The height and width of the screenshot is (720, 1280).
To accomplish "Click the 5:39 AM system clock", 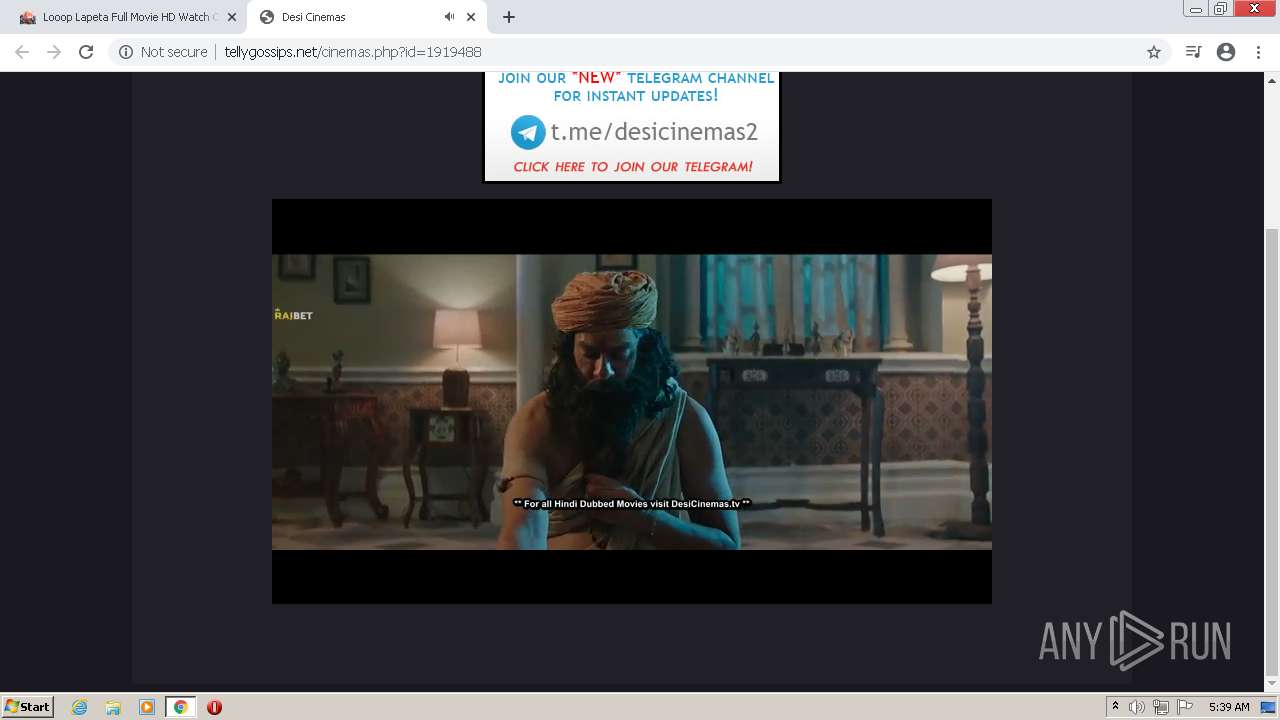I will [x=1229, y=707].
